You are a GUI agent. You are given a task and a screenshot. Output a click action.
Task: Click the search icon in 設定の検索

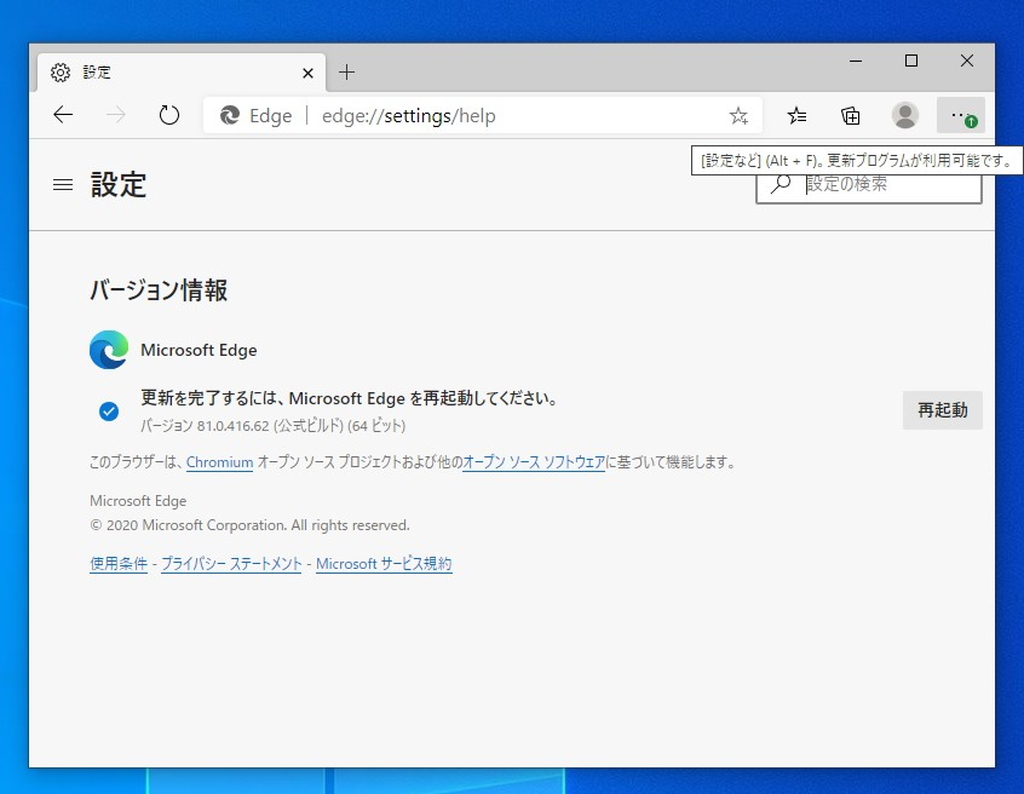pyautogui.click(x=780, y=184)
